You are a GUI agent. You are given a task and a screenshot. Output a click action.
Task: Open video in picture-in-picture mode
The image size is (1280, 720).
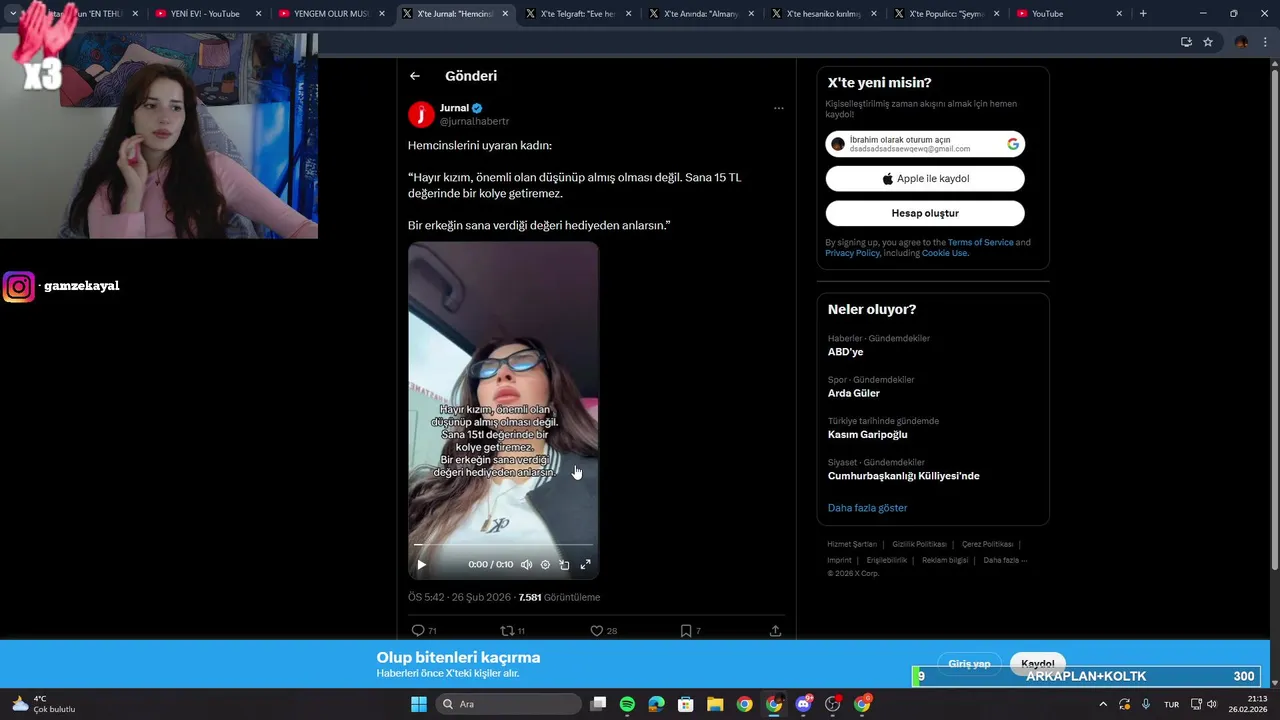564,565
